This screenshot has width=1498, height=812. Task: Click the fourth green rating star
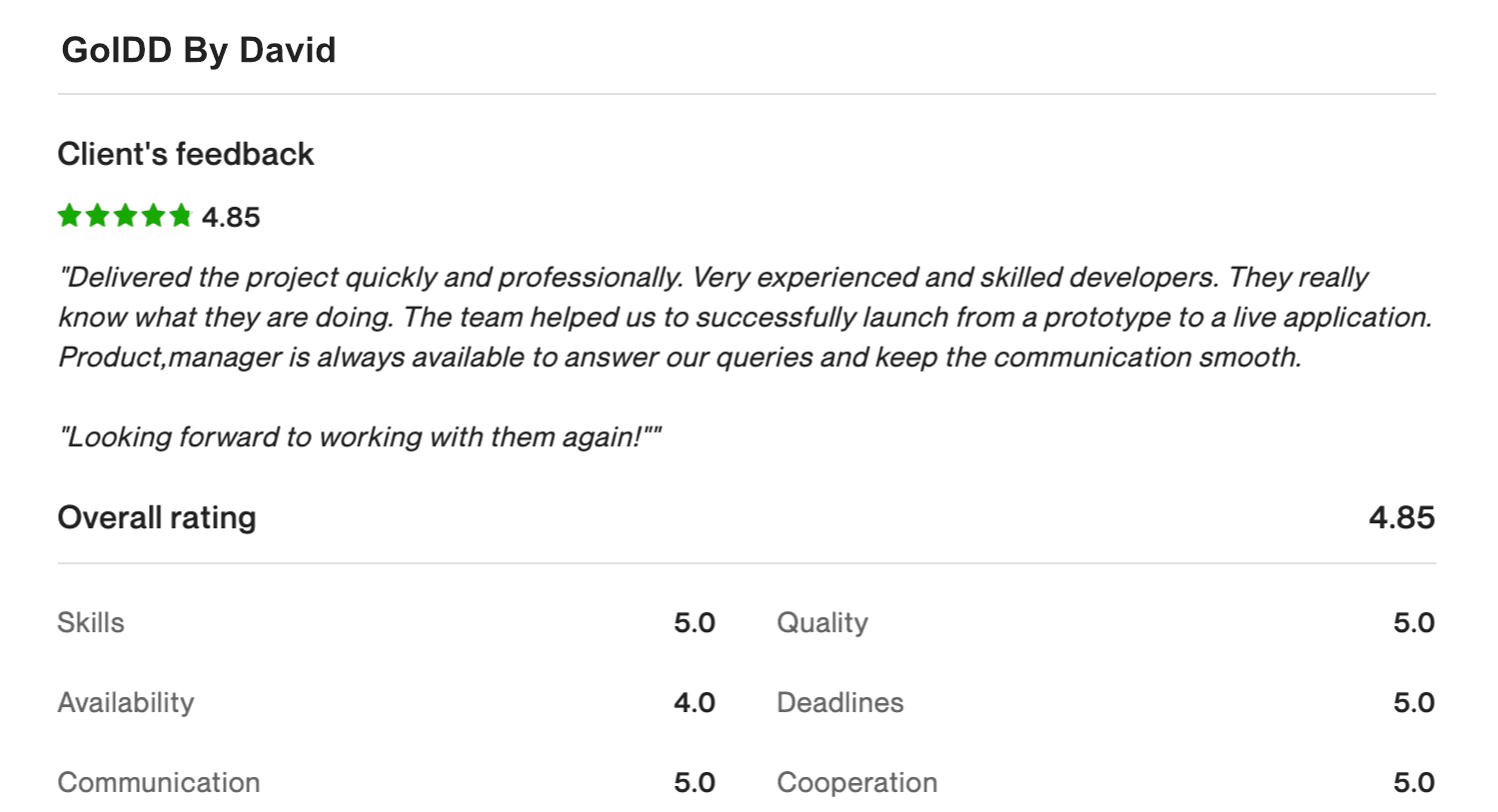click(153, 216)
